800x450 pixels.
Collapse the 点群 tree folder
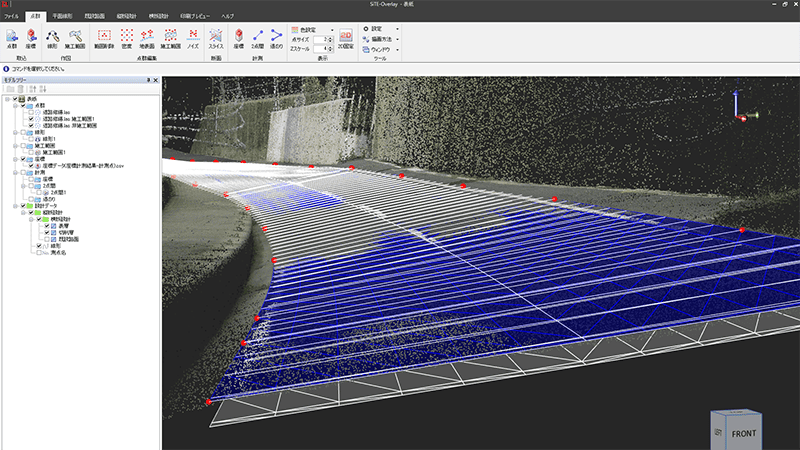coord(15,106)
